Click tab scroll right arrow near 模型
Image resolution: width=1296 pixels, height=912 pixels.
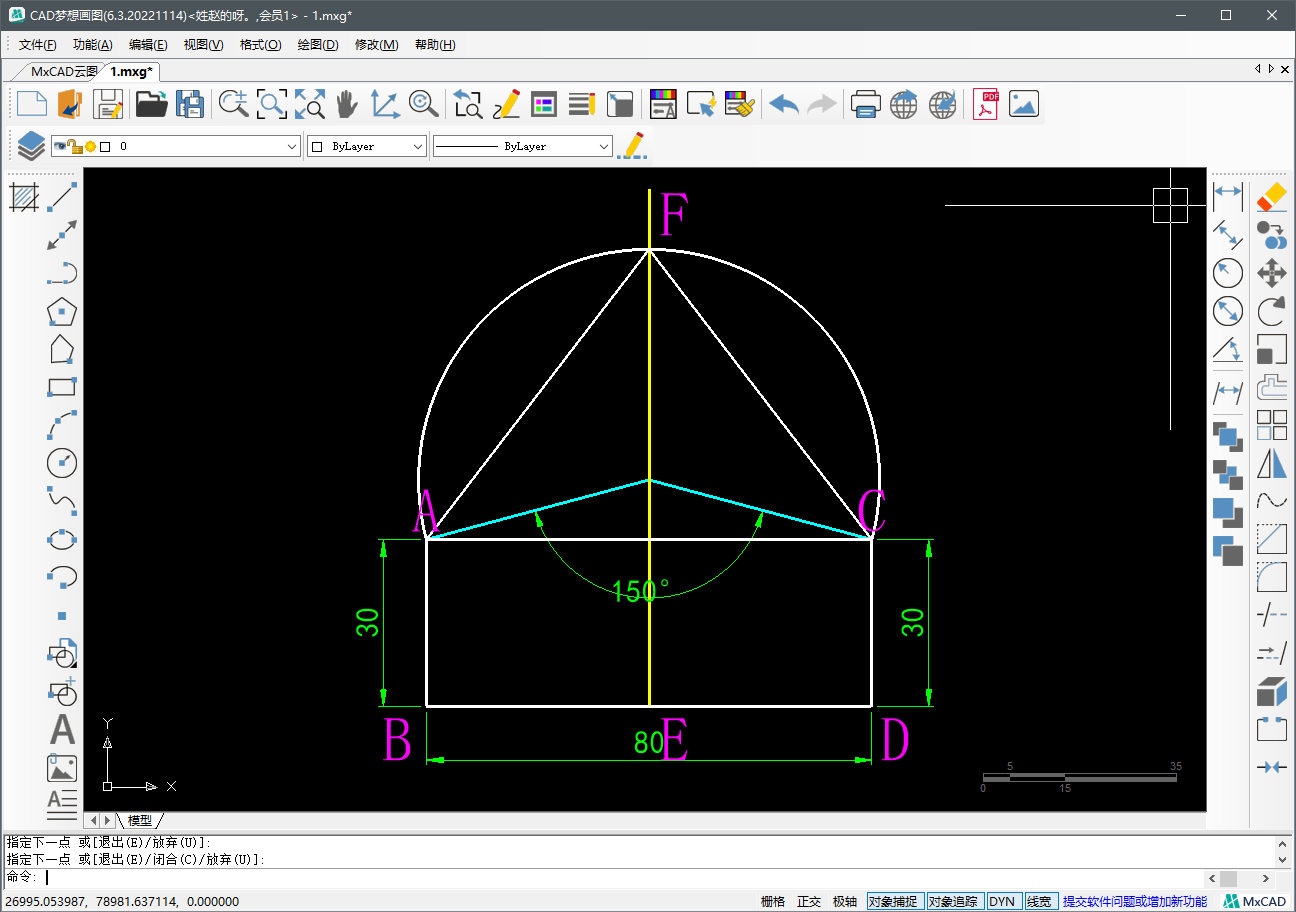[107, 820]
